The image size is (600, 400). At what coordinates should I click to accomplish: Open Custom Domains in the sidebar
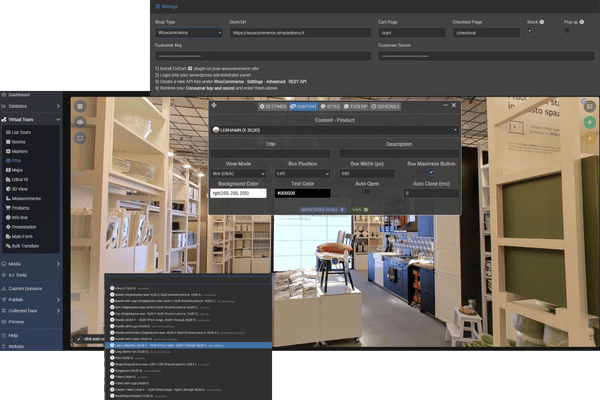(x=25, y=288)
